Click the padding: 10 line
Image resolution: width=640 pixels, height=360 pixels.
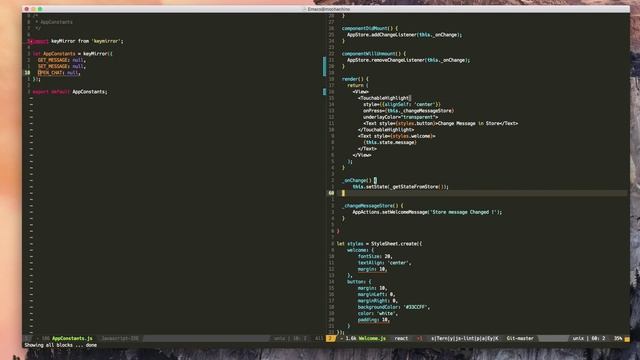click(374, 320)
